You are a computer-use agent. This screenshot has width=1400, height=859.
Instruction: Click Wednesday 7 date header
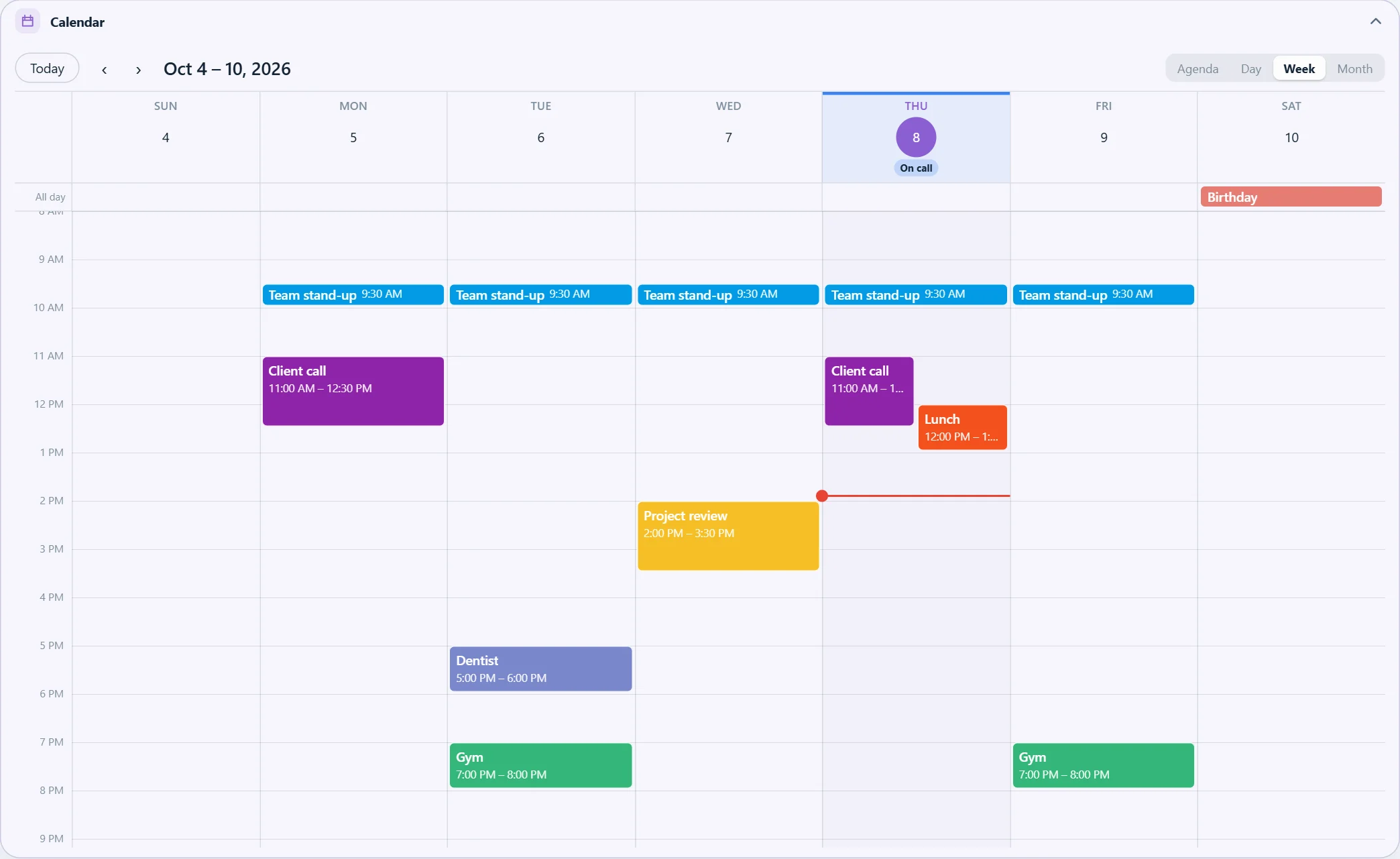728,137
